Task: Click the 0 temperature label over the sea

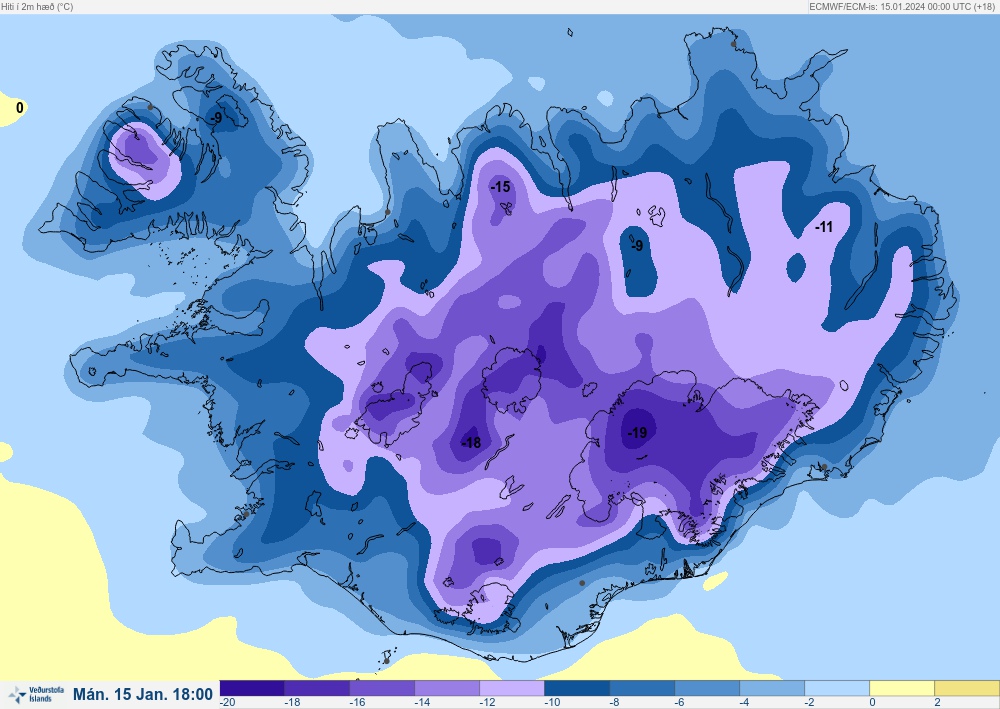Action: click(x=20, y=108)
